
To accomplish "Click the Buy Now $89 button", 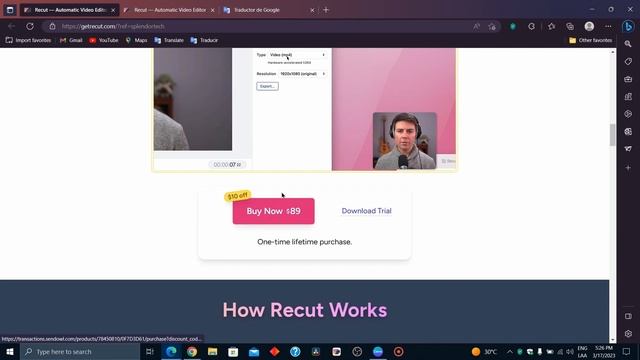I will (273, 211).
